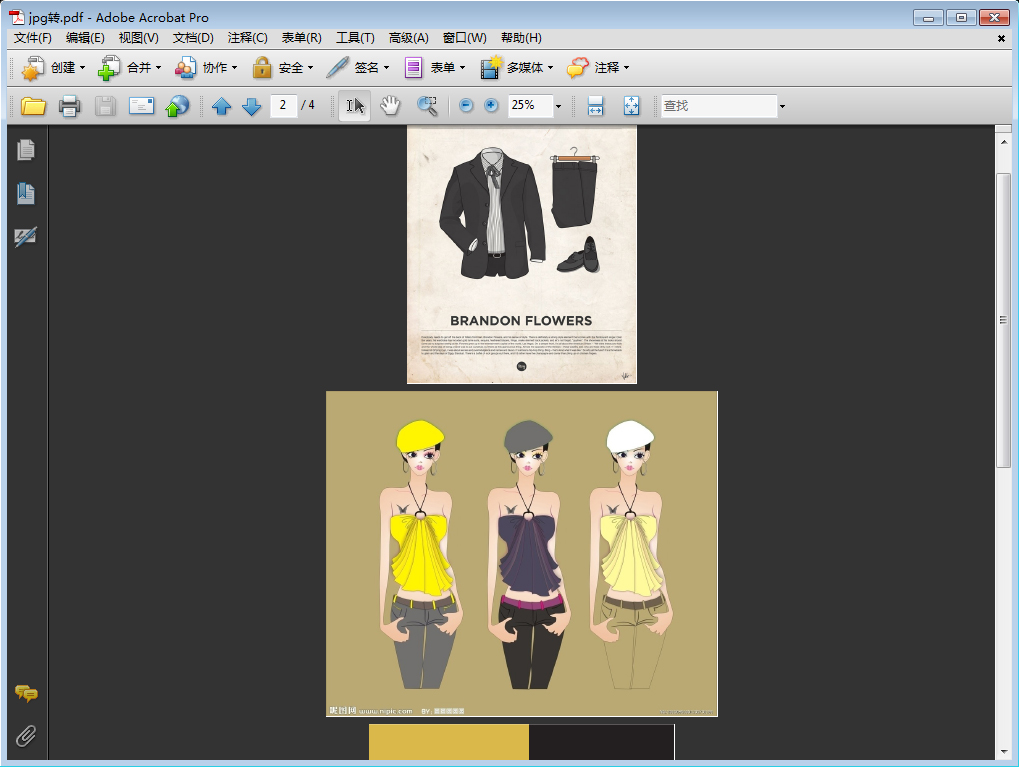Click the Print icon
Viewport: 1019px width, 767px height.
[70, 105]
